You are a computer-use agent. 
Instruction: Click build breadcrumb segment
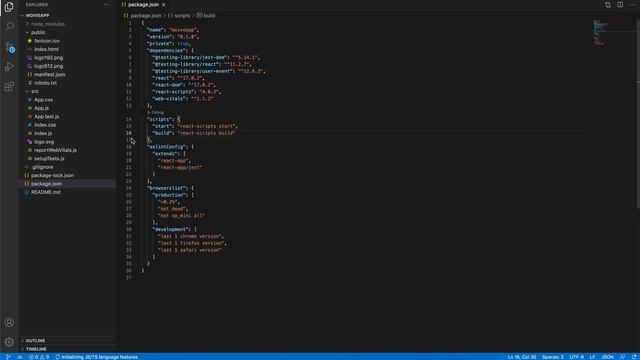click(x=209, y=16)
